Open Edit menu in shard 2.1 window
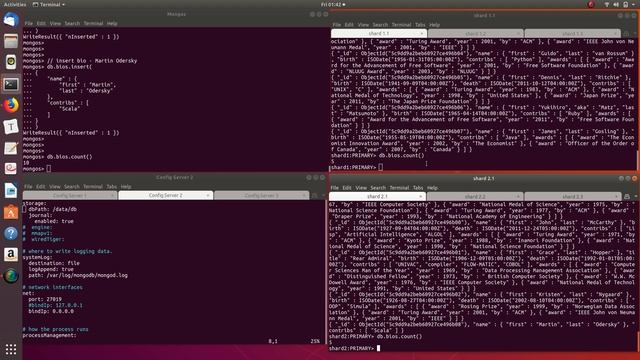 (347, 188)
